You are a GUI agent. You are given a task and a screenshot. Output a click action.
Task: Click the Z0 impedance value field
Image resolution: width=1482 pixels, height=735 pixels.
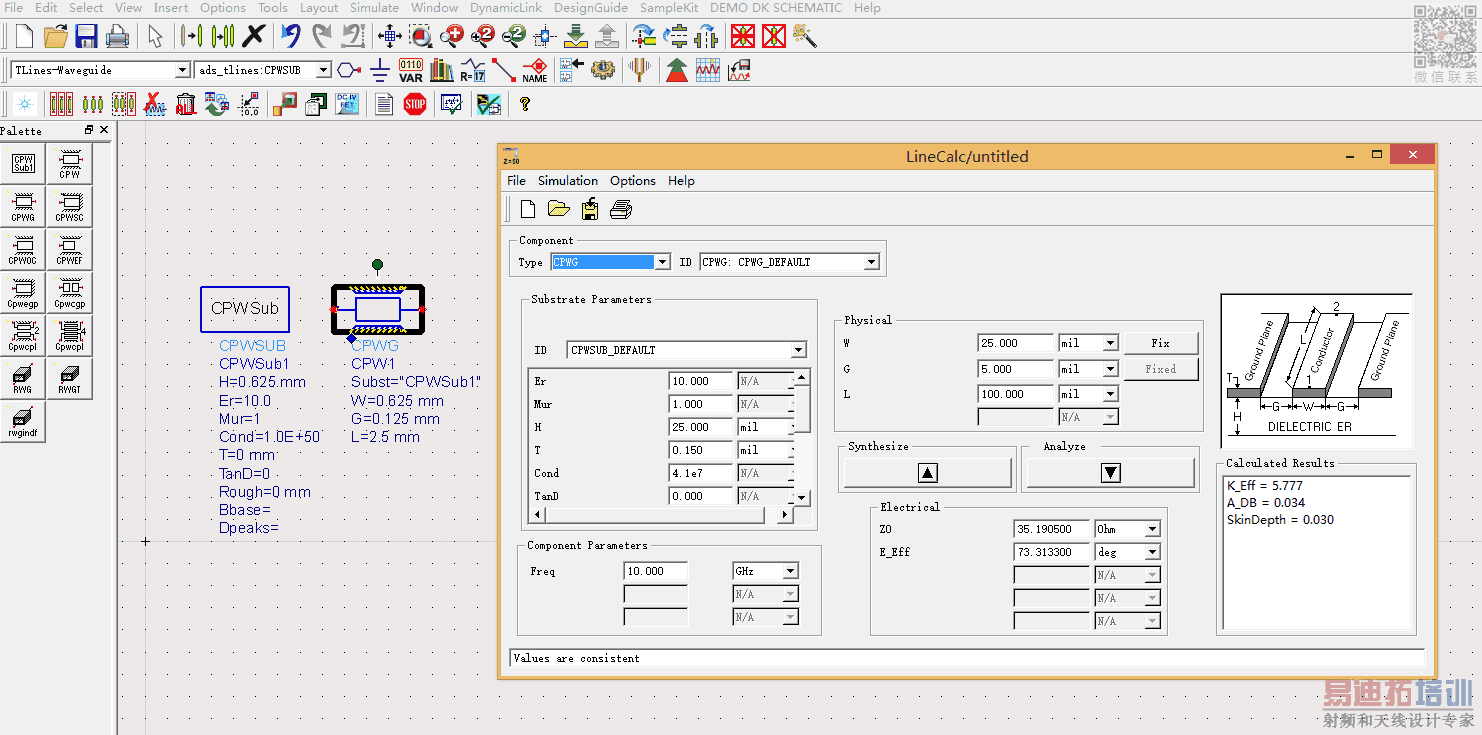(x=1050, y=529)
